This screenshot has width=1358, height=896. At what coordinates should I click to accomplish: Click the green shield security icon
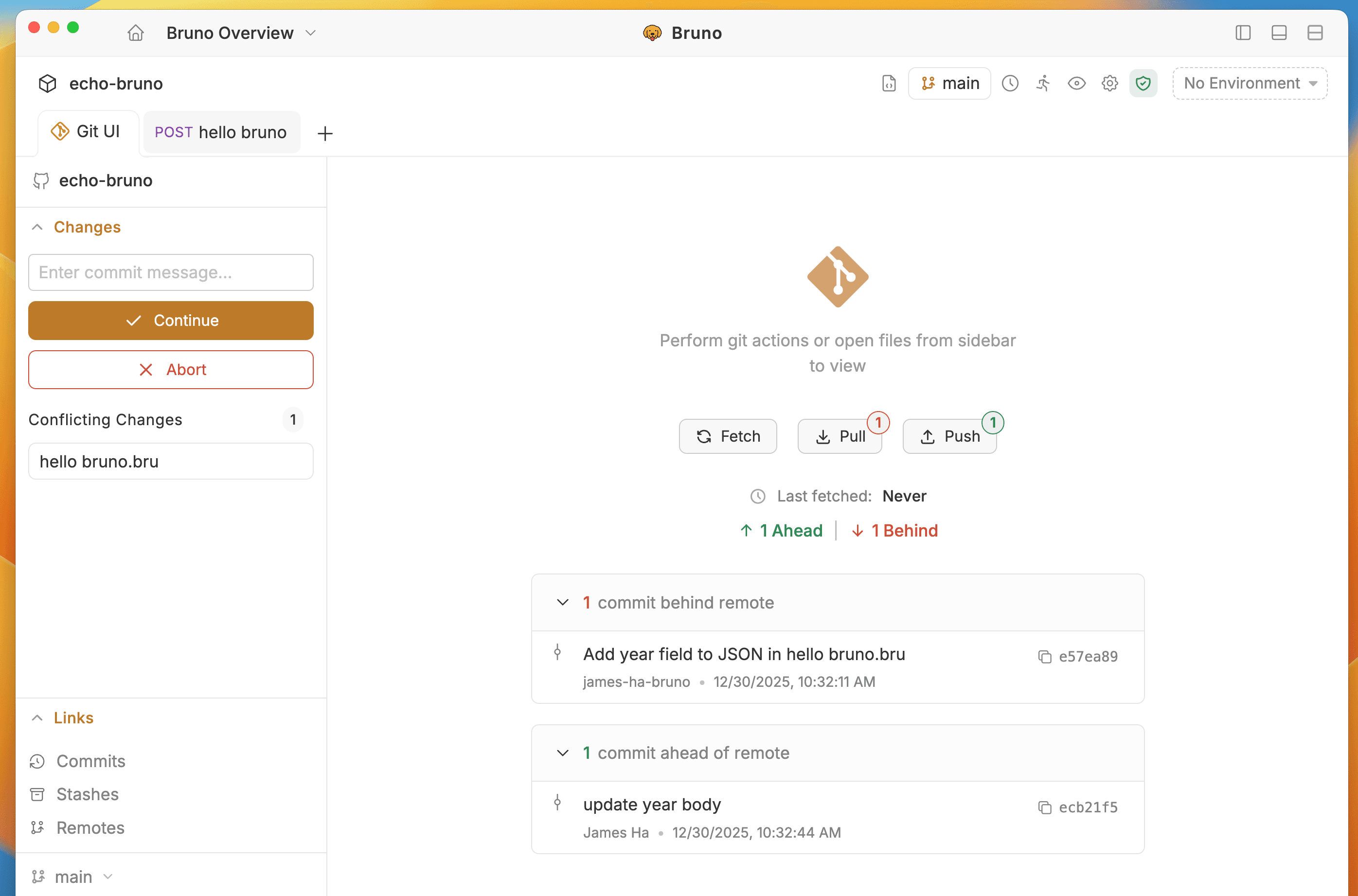pos(1143,84)
